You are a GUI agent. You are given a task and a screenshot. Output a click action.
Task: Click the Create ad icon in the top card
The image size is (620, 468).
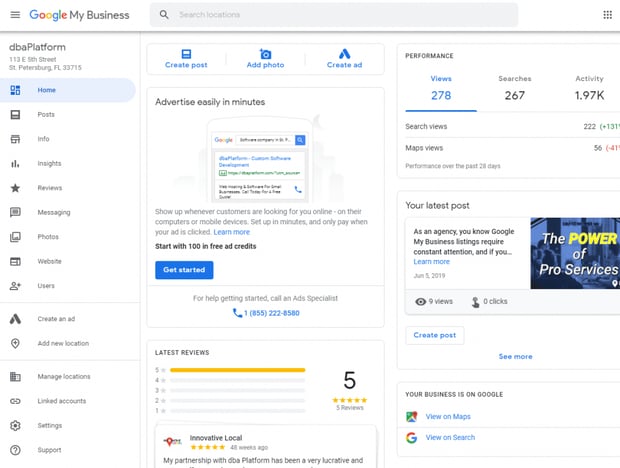click(344, 53)
